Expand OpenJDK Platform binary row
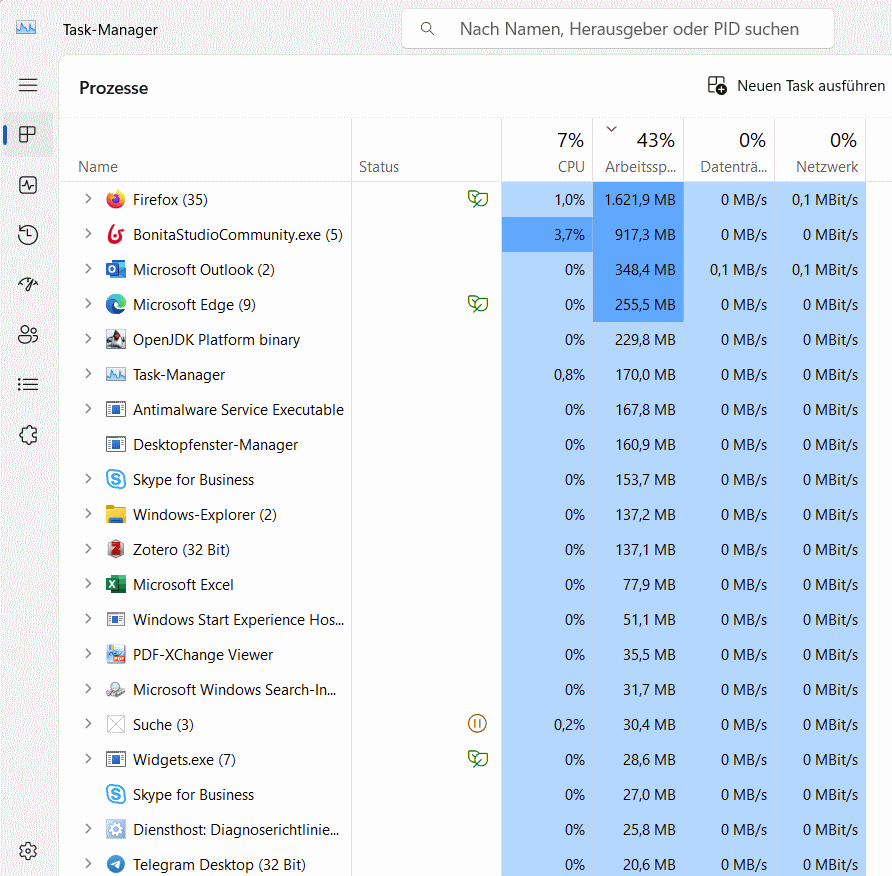 [x=88, y=339]
